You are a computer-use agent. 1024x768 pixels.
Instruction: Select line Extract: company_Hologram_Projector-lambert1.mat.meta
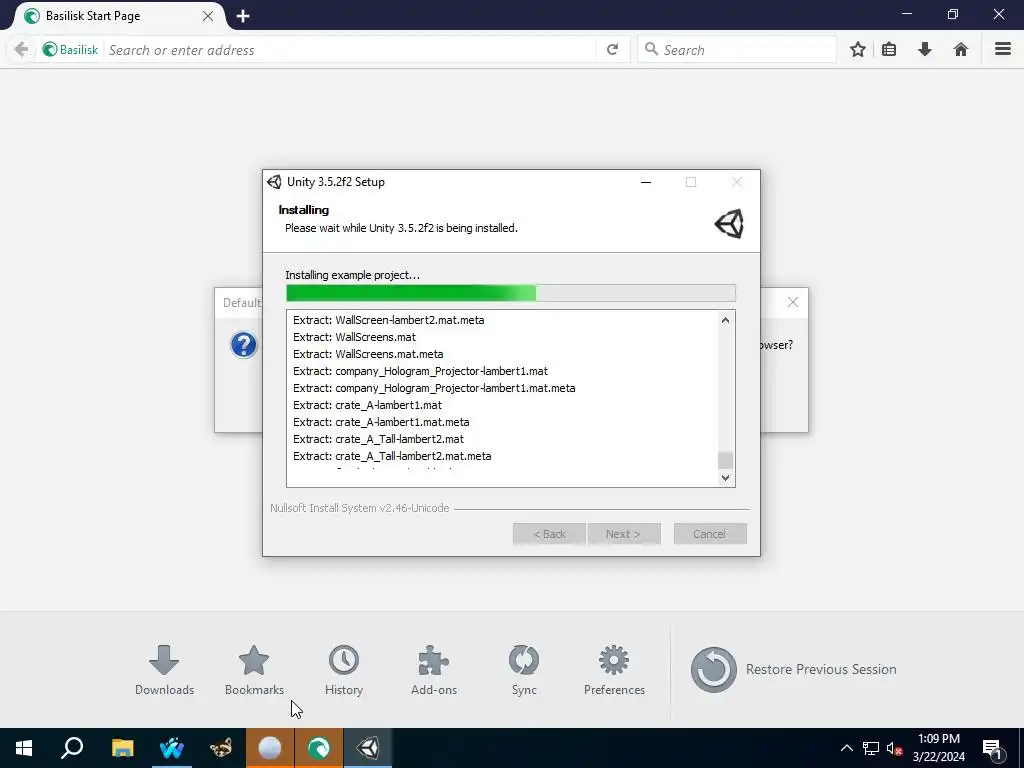(434, 388)
